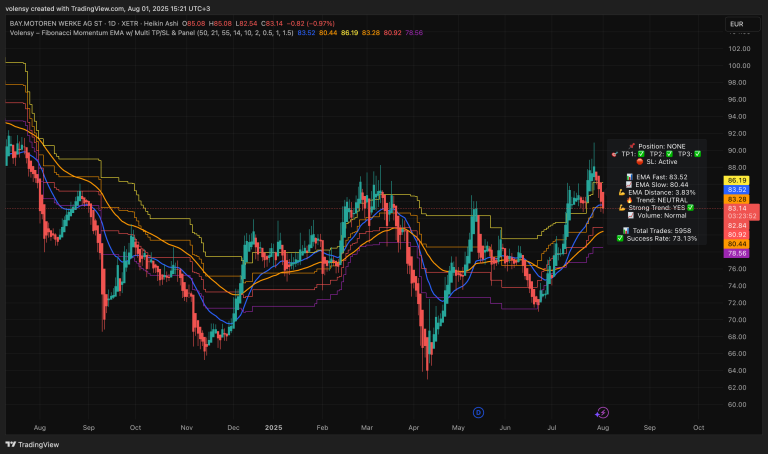Viewport: 768px width, 454px height.
Task: Click the EMA Slow: 80.44 panel row
Action: 657,185
